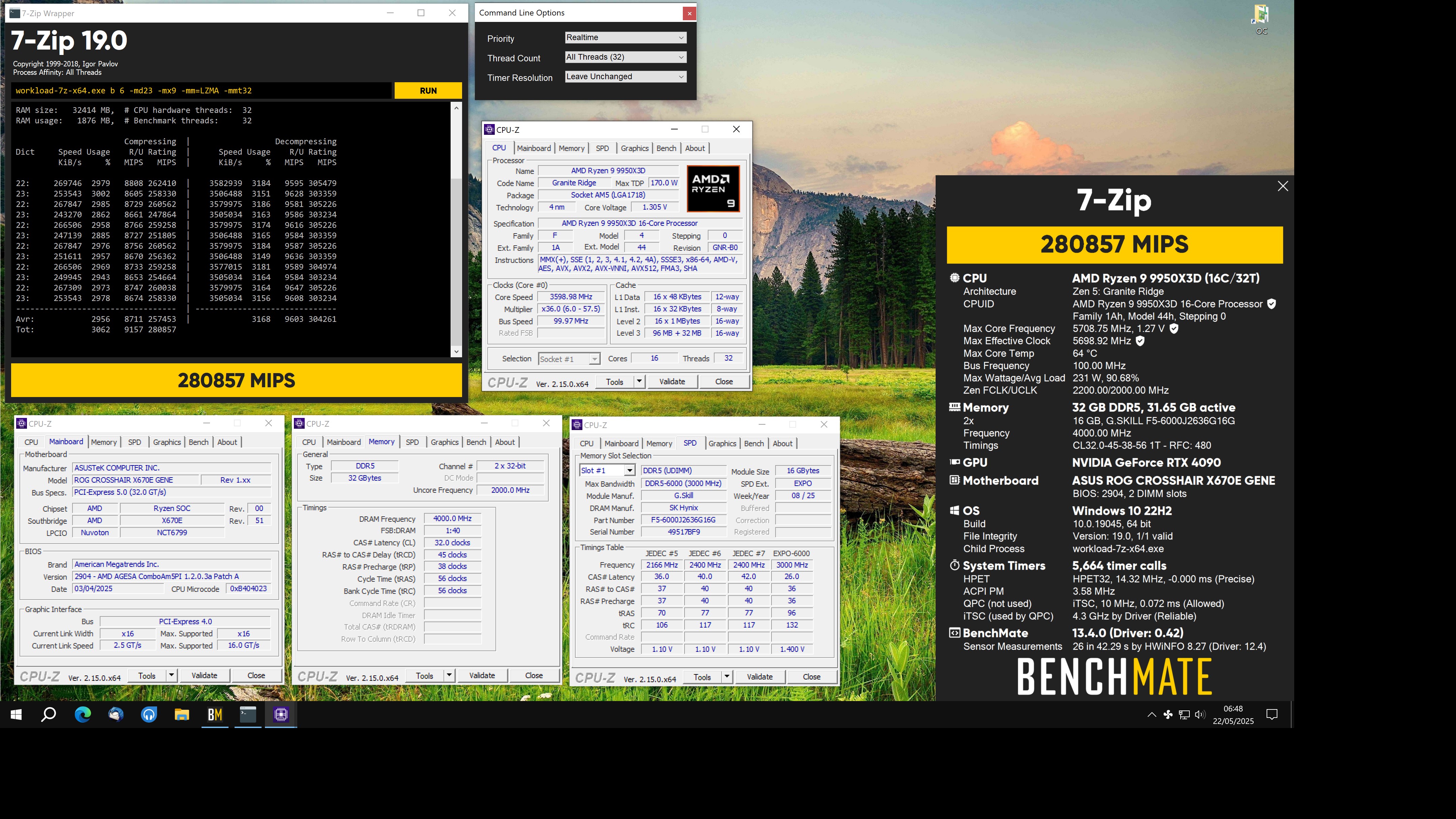Open the headphones app on taskbar
The image size is (1456, 819).
click(149, 715)
